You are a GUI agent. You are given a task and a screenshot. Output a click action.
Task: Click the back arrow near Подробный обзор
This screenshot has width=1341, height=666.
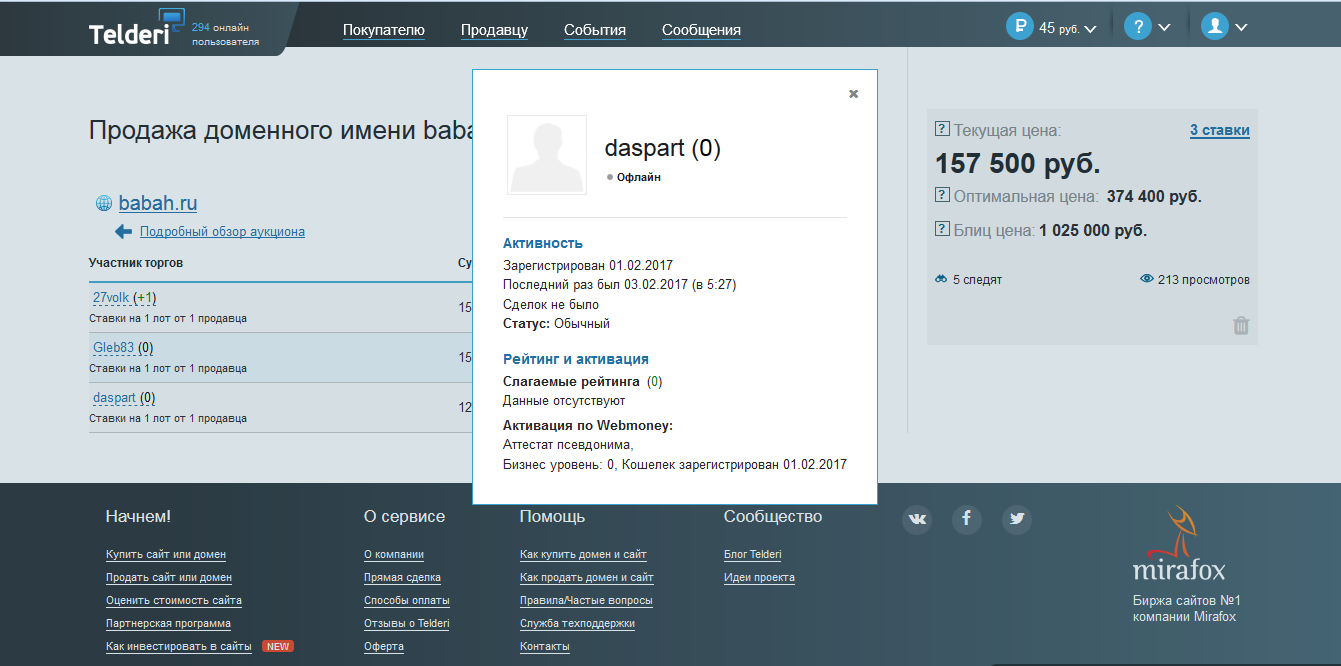point(123,232)
